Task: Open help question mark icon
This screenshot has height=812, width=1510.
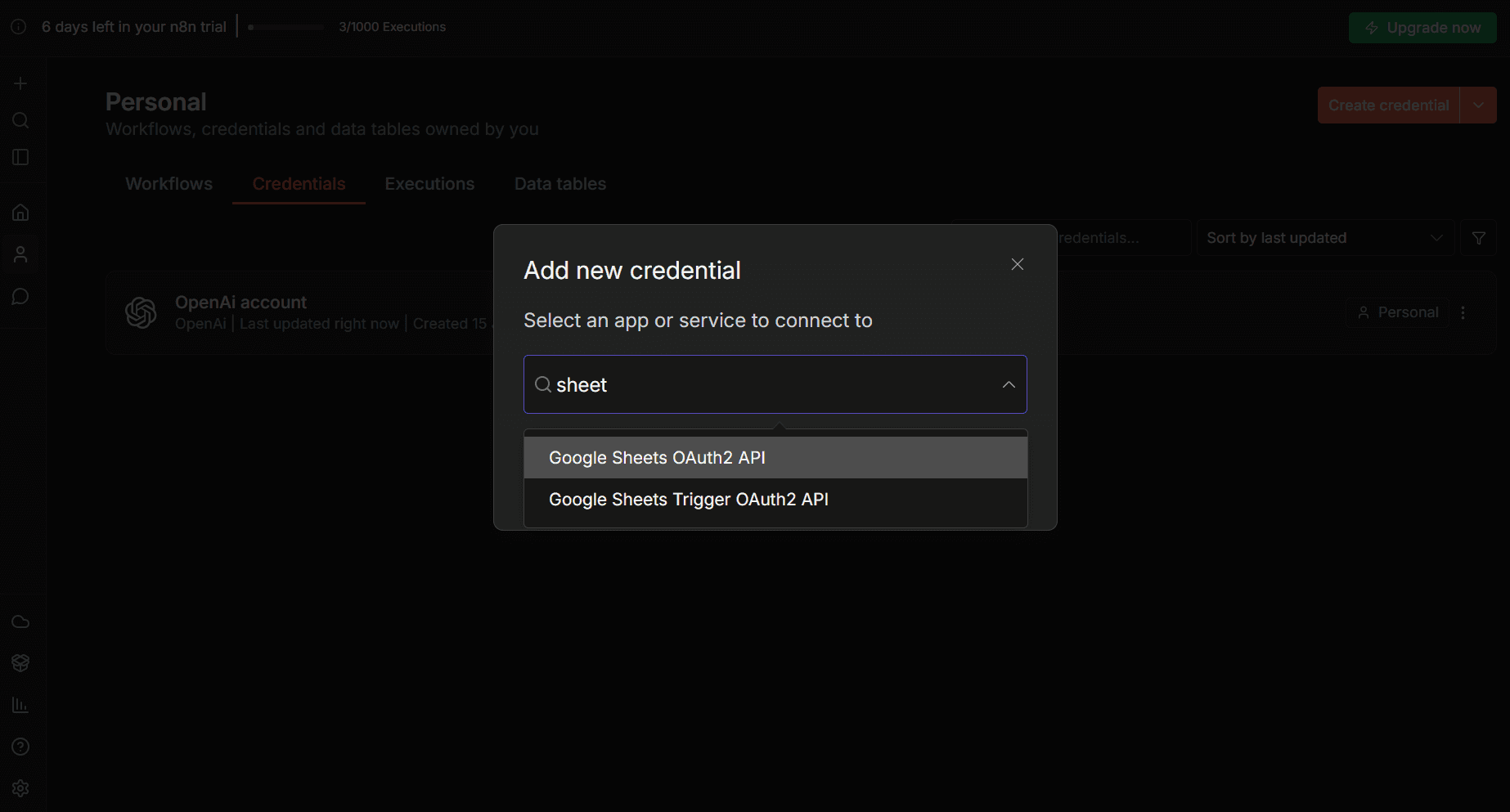Action: 20,747
